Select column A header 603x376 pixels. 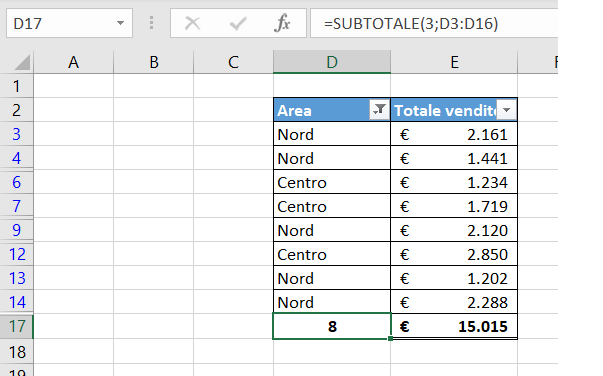pos(73,62)
